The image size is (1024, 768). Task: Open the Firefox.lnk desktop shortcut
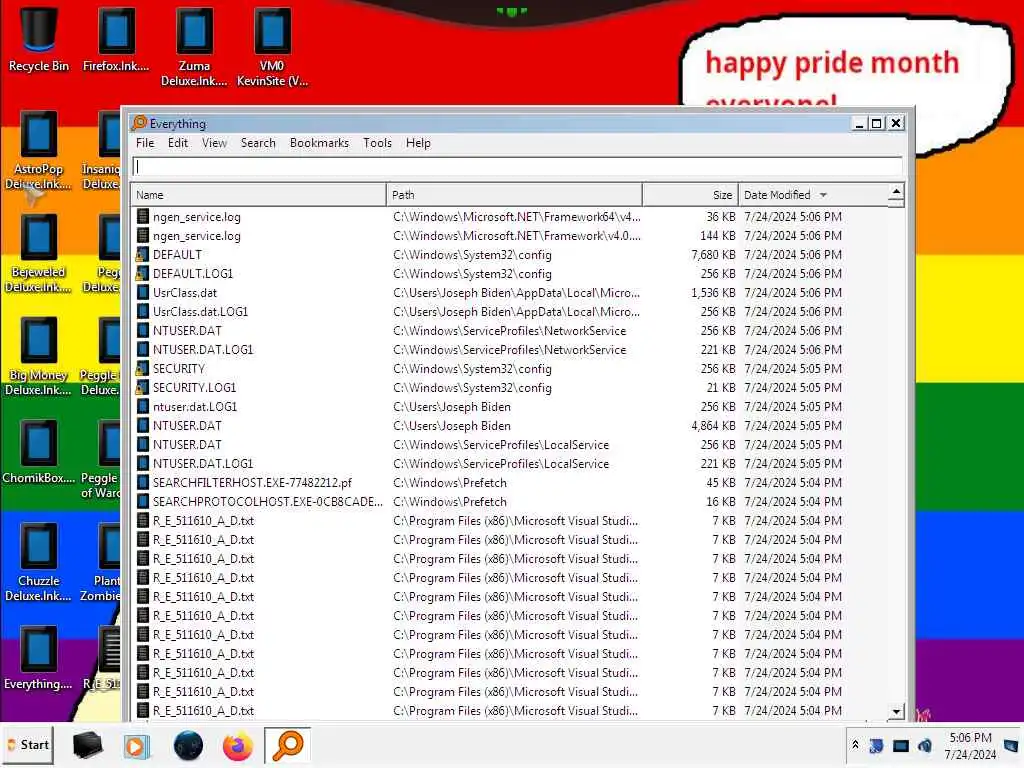point(116,39)
